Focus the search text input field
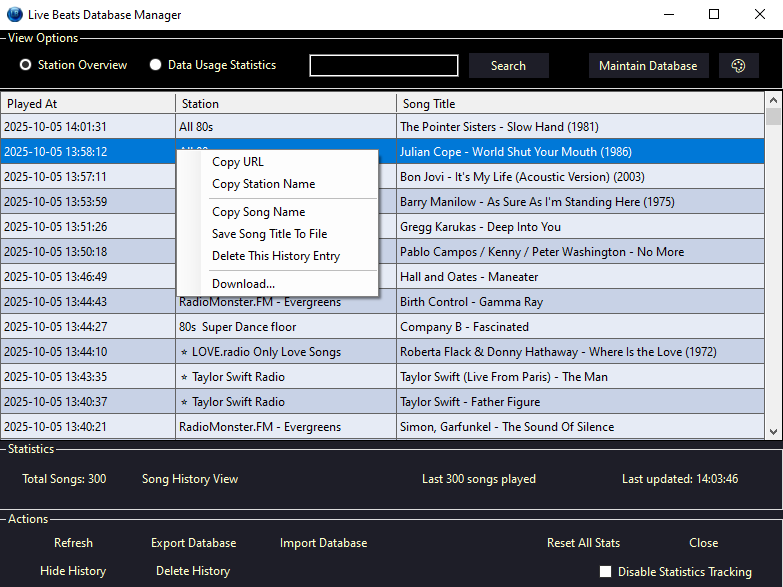 [384, 66]
